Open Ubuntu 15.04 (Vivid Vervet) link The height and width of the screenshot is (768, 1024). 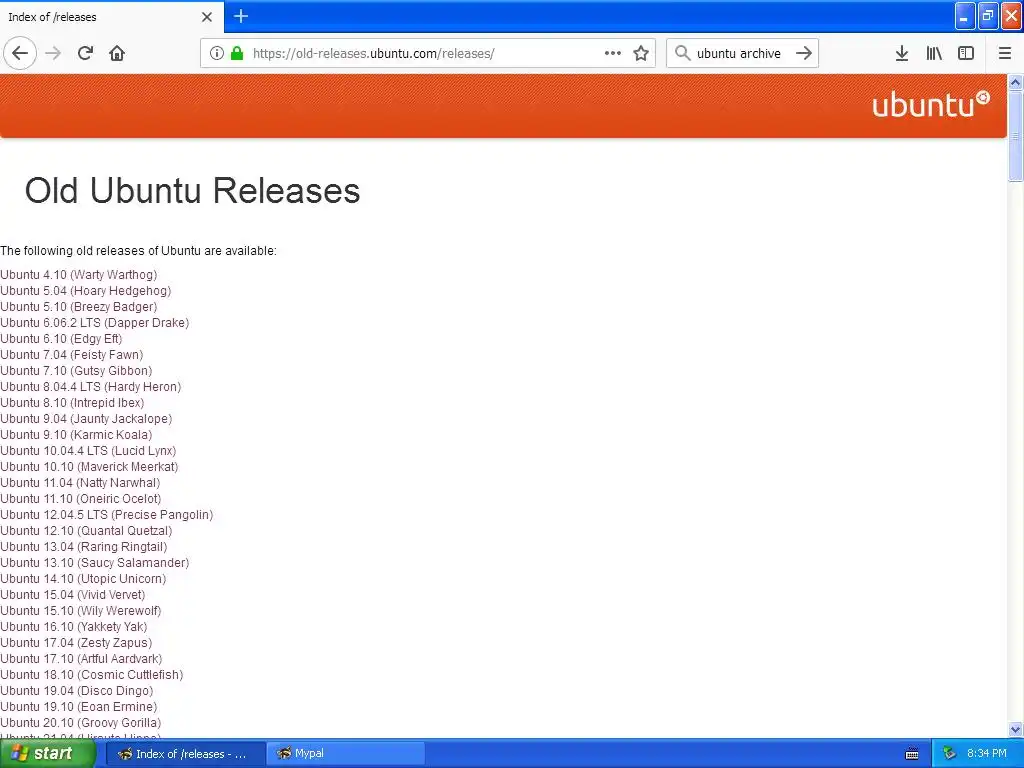[72, 595]
